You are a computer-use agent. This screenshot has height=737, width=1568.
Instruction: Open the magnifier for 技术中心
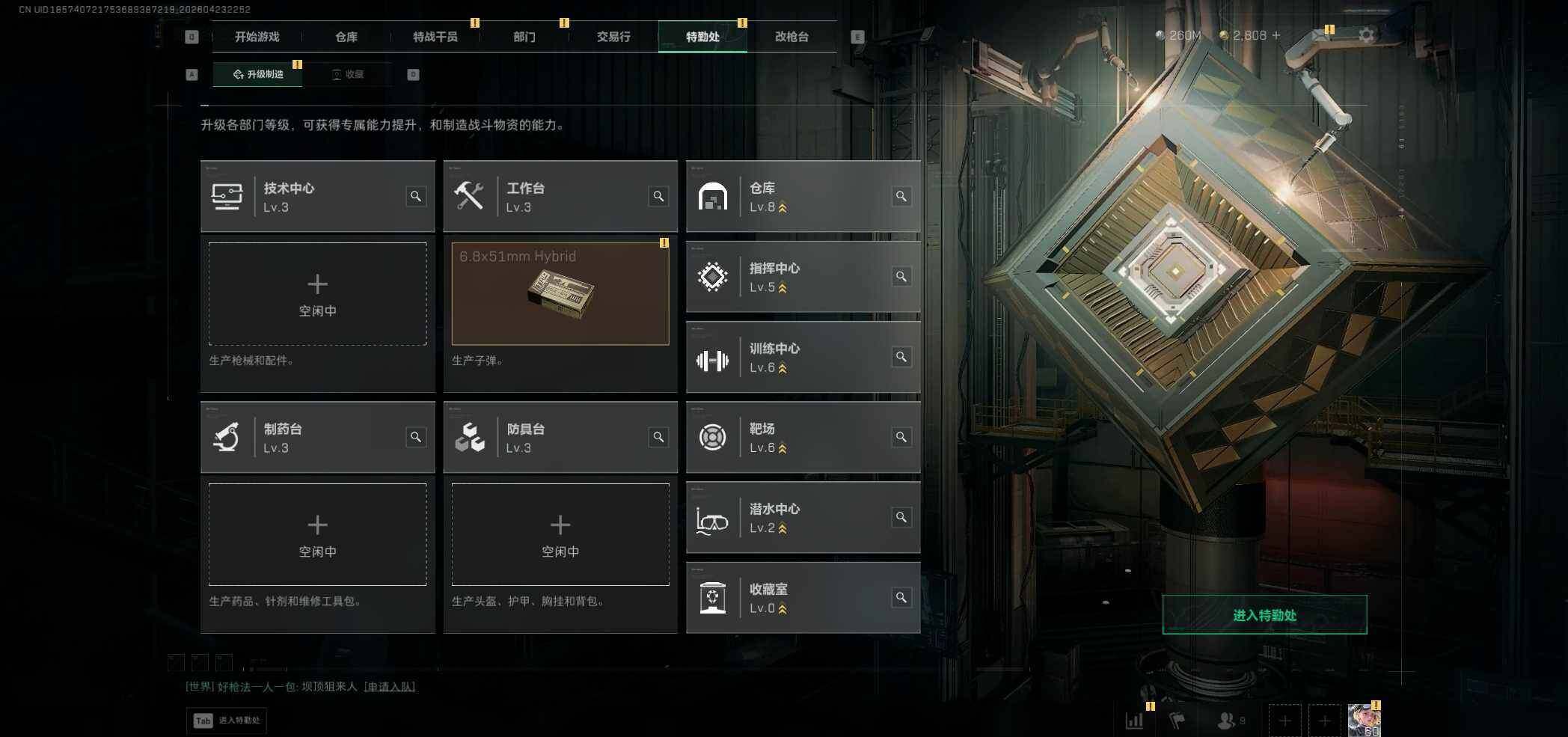[x=416, y=196]
